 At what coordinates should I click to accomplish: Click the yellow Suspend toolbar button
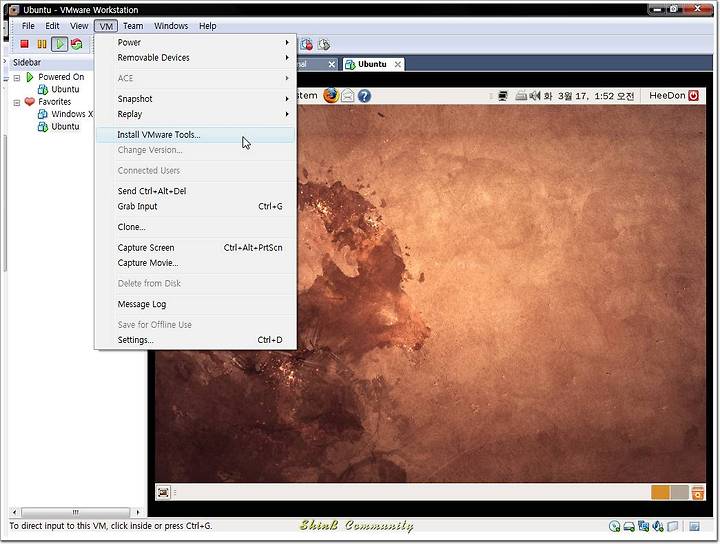[x=42, y=44]
